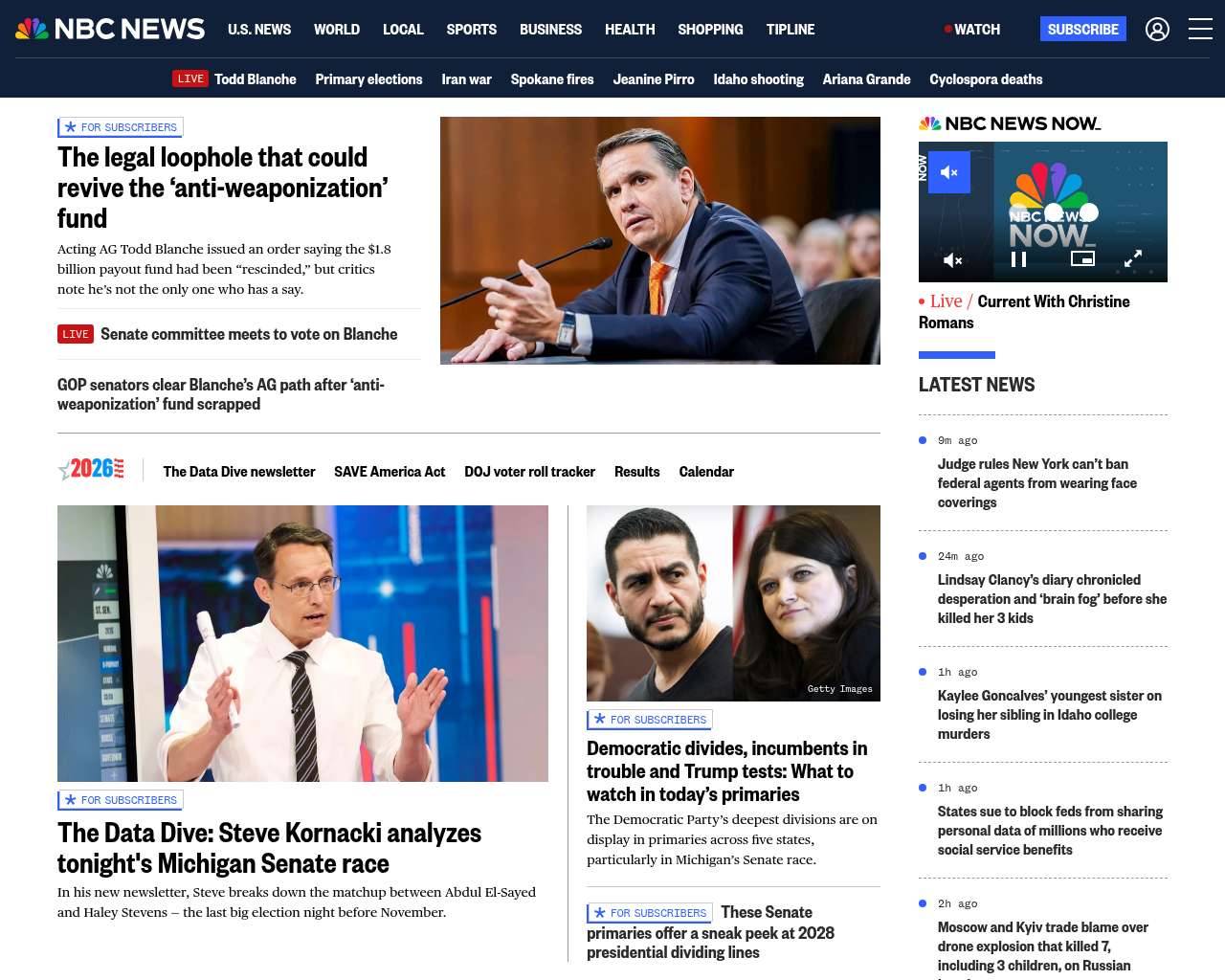
Task: Open the hamburger menu in the header
Action: [1200, 30]
